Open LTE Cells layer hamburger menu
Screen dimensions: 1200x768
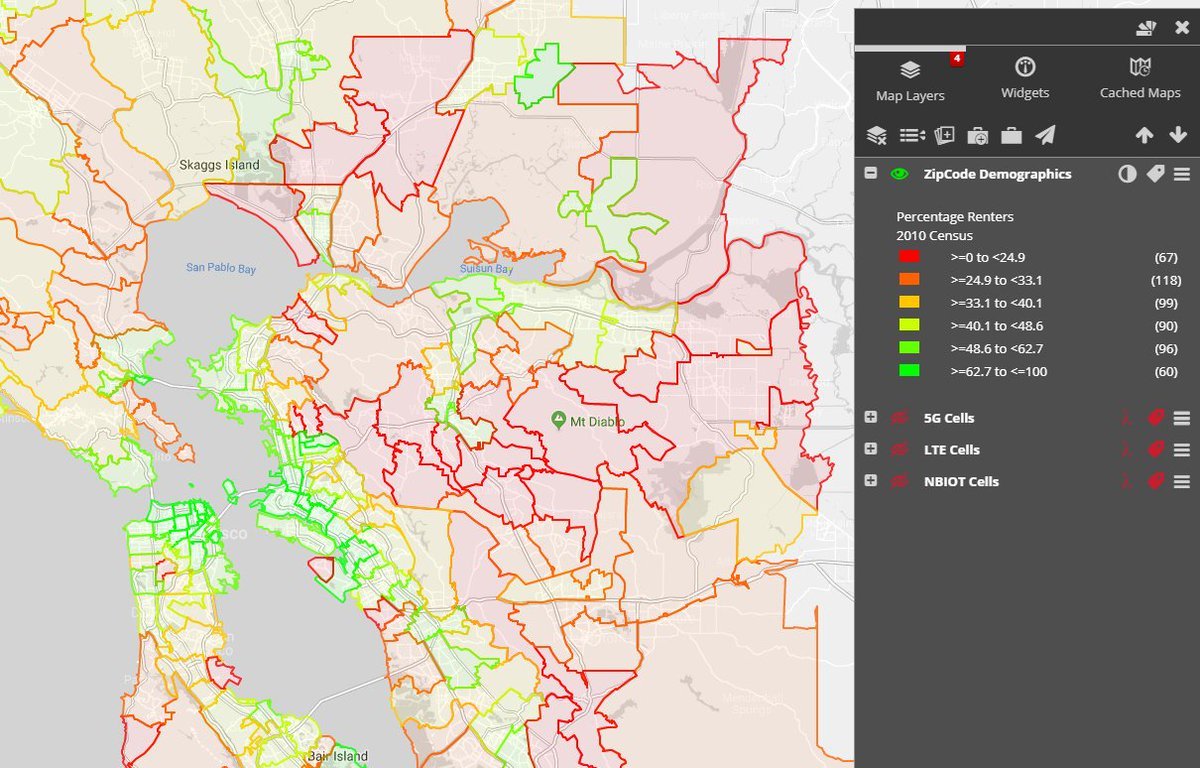[x=1182, y=450]
